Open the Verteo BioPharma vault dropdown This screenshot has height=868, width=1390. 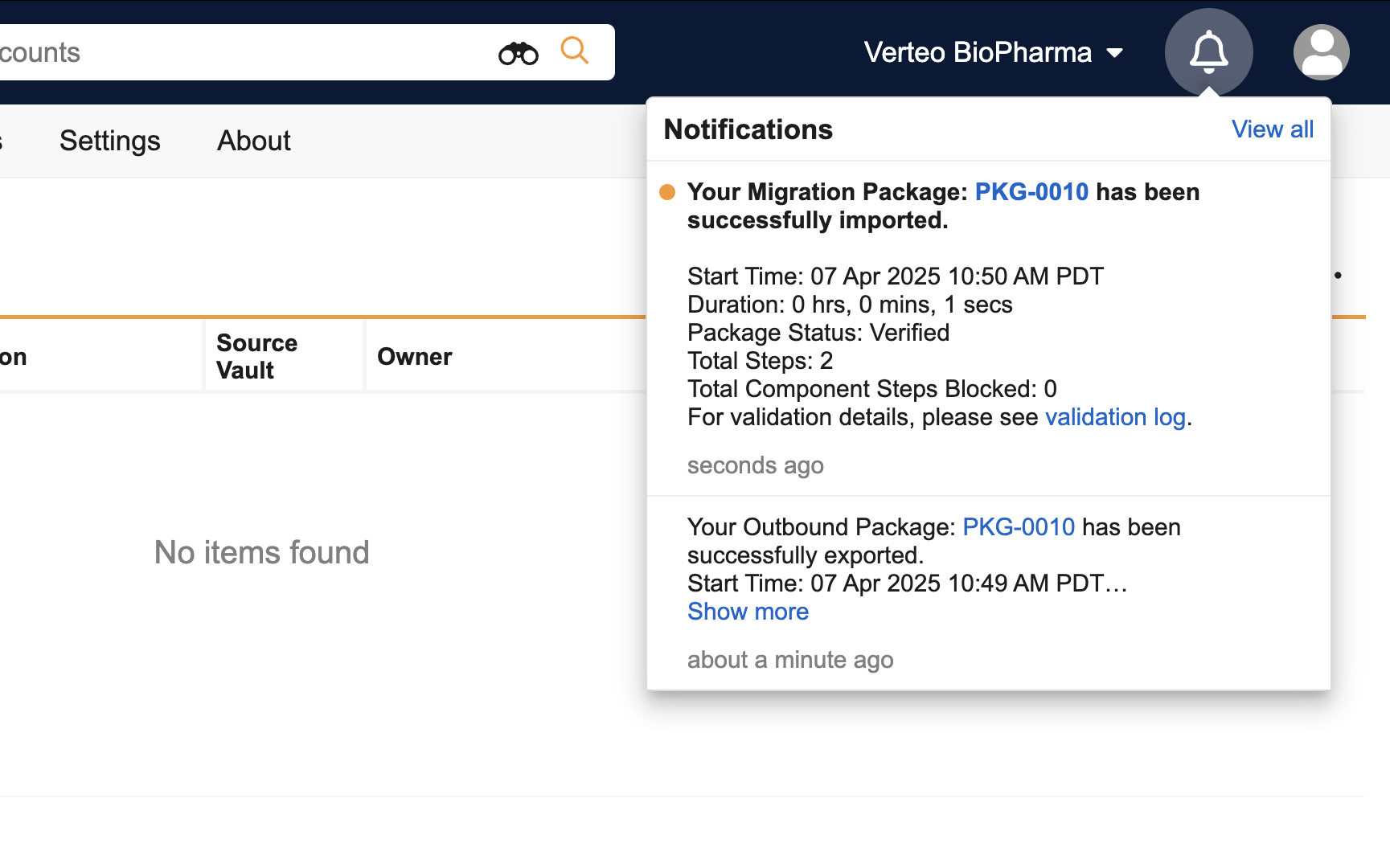coord(993,53)
